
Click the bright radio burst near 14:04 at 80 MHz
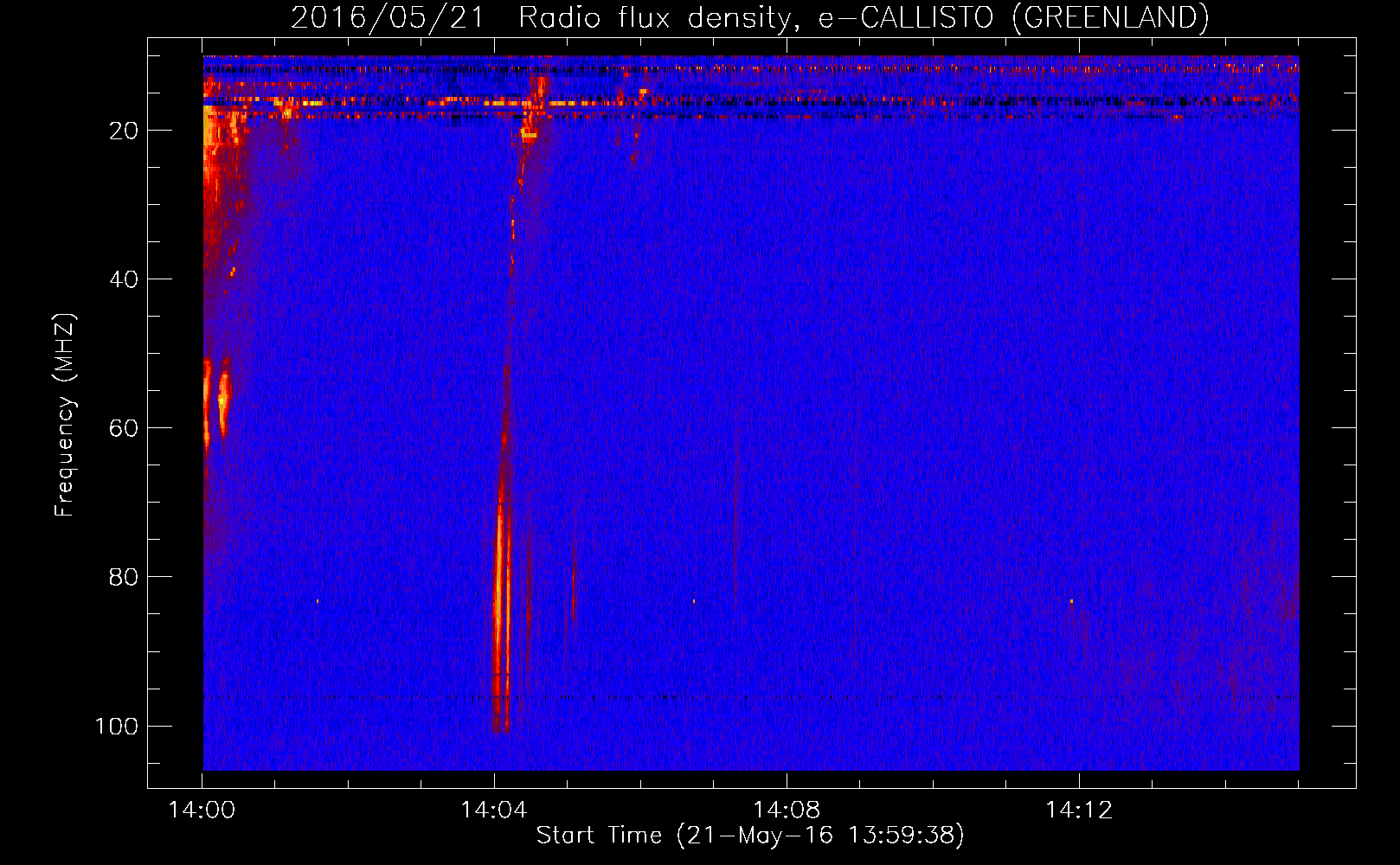tap(501, 597)
